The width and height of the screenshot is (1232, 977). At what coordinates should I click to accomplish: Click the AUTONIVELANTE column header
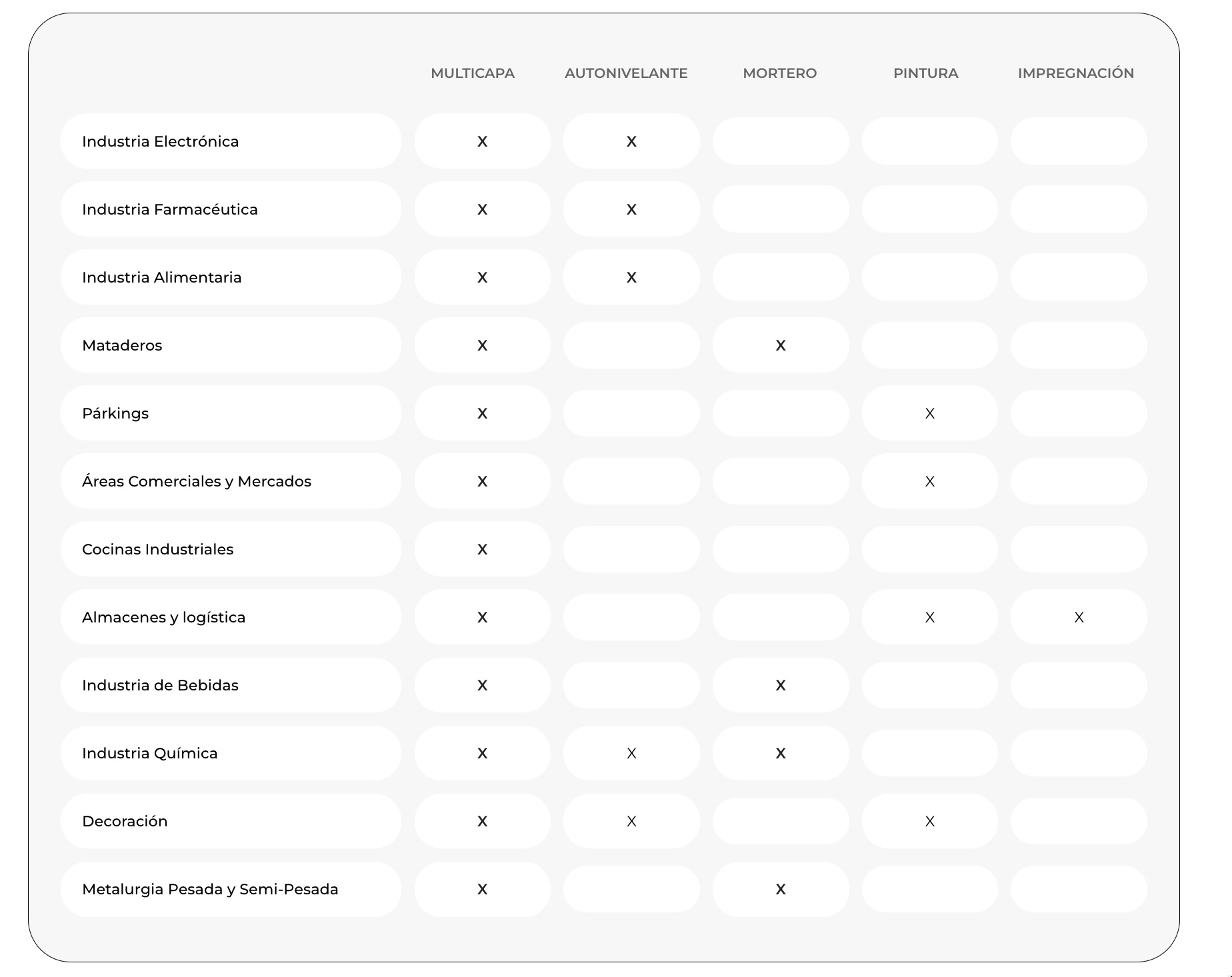click(625, 73)
